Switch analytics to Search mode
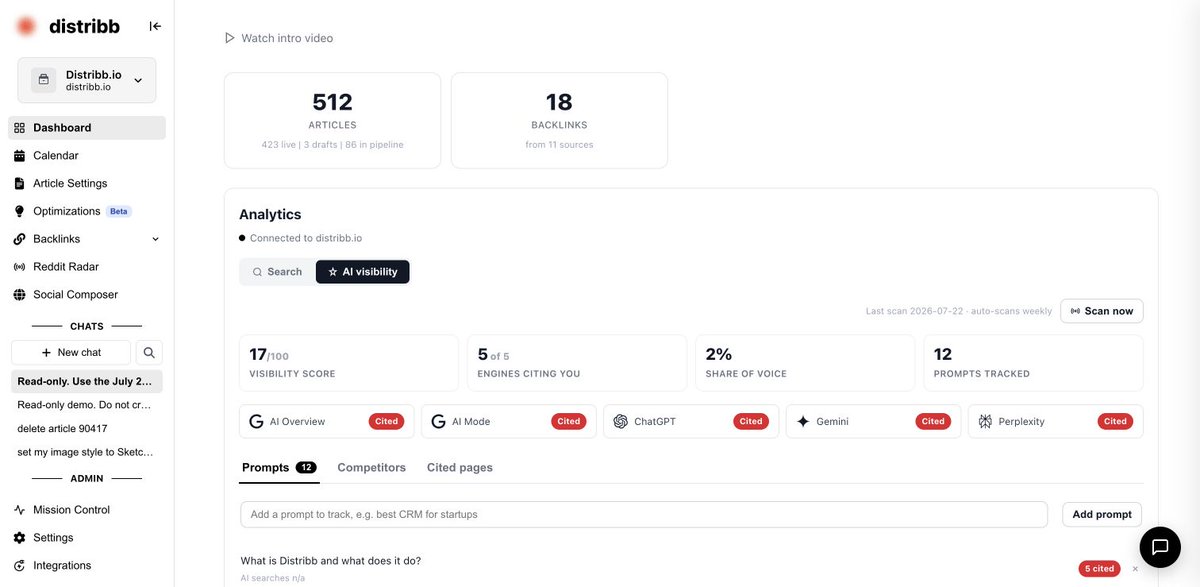Viewport: 1200px width, 587px height. [x=277, y=272]
